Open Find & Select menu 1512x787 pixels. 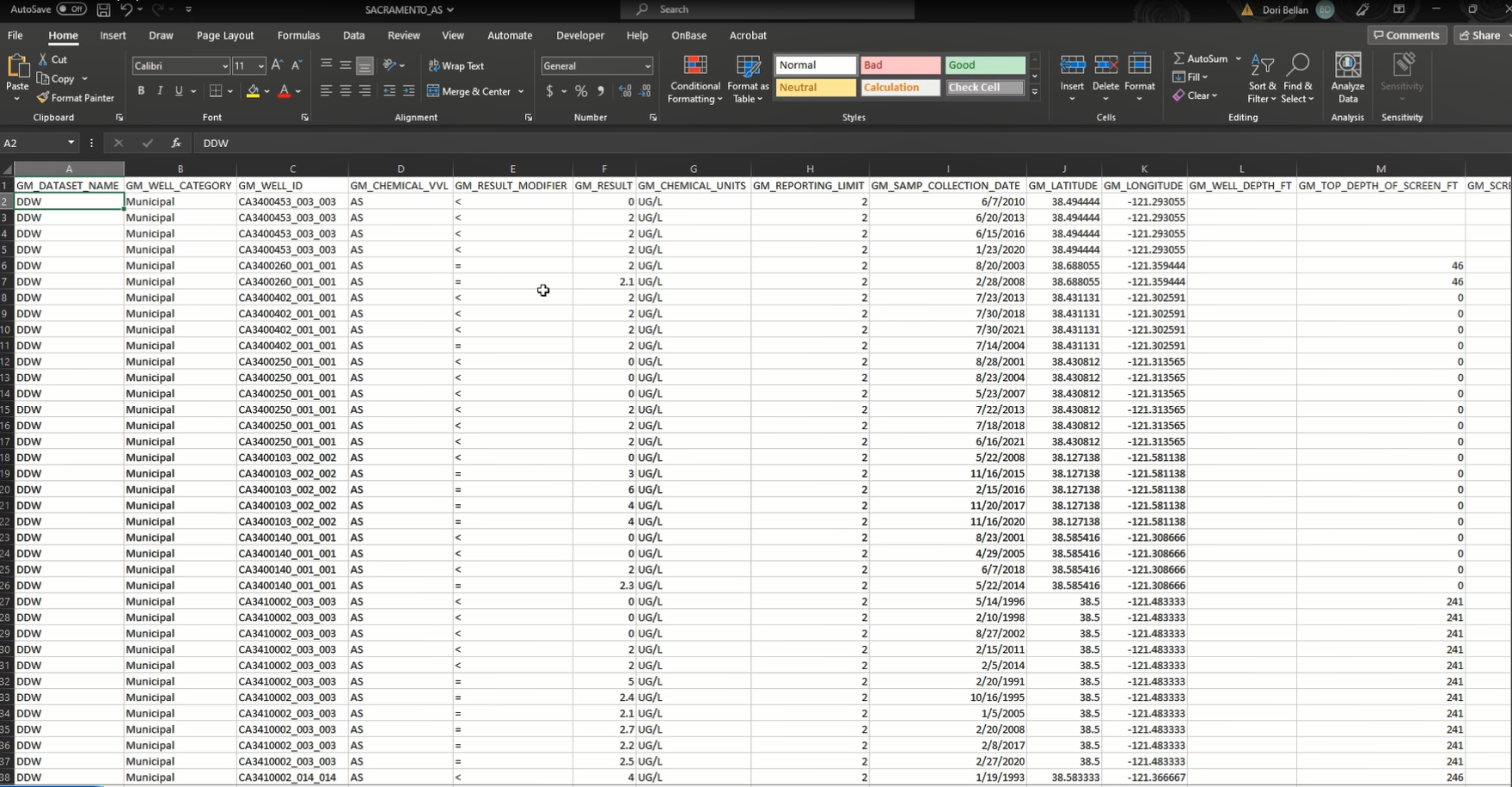1298,79
